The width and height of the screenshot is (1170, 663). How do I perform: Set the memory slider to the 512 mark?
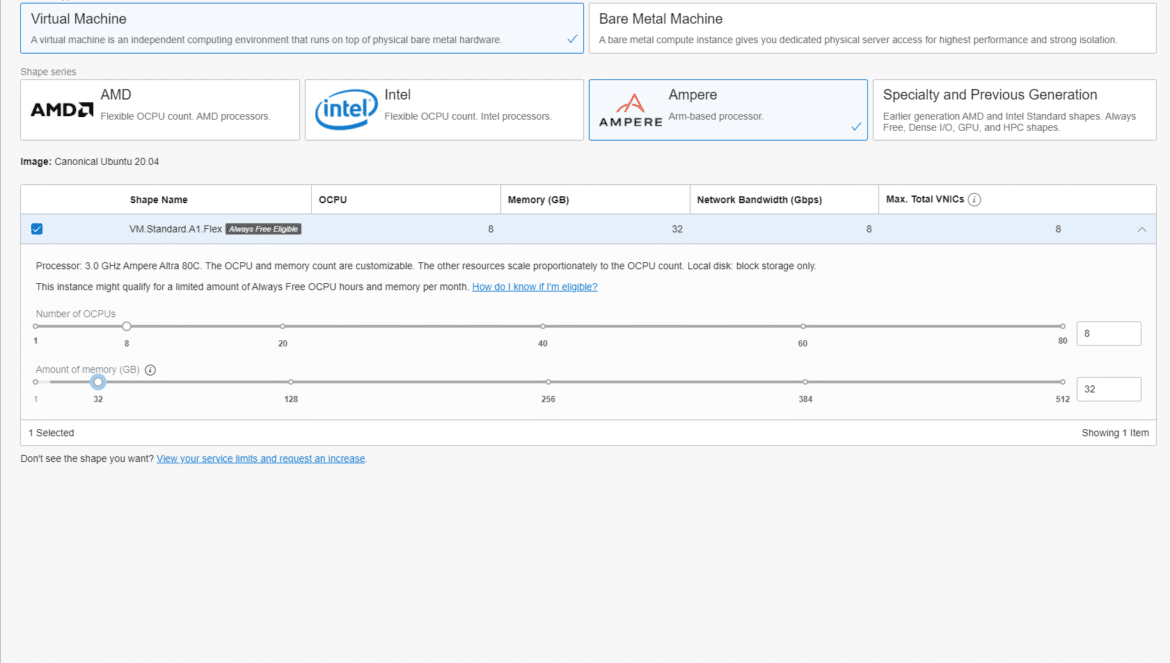point(1063,382)
